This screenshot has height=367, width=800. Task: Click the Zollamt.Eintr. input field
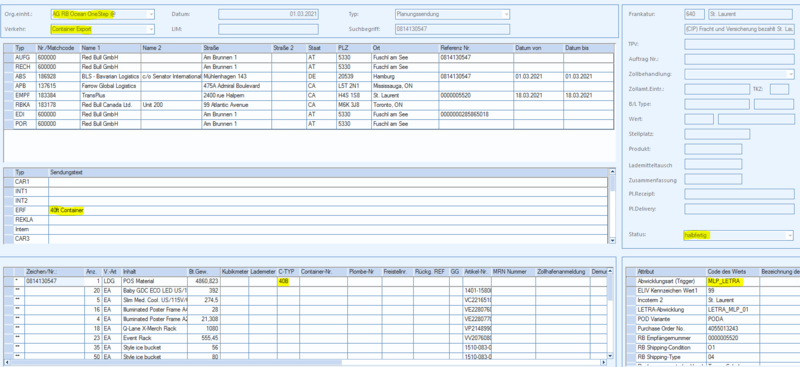(x=717, y=89)
